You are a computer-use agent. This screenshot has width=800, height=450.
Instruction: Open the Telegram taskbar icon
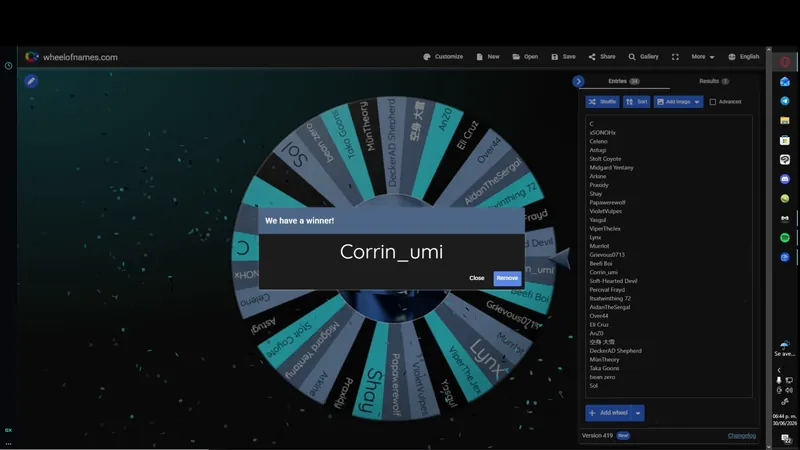pyautogui.click(x=785, y=101)
